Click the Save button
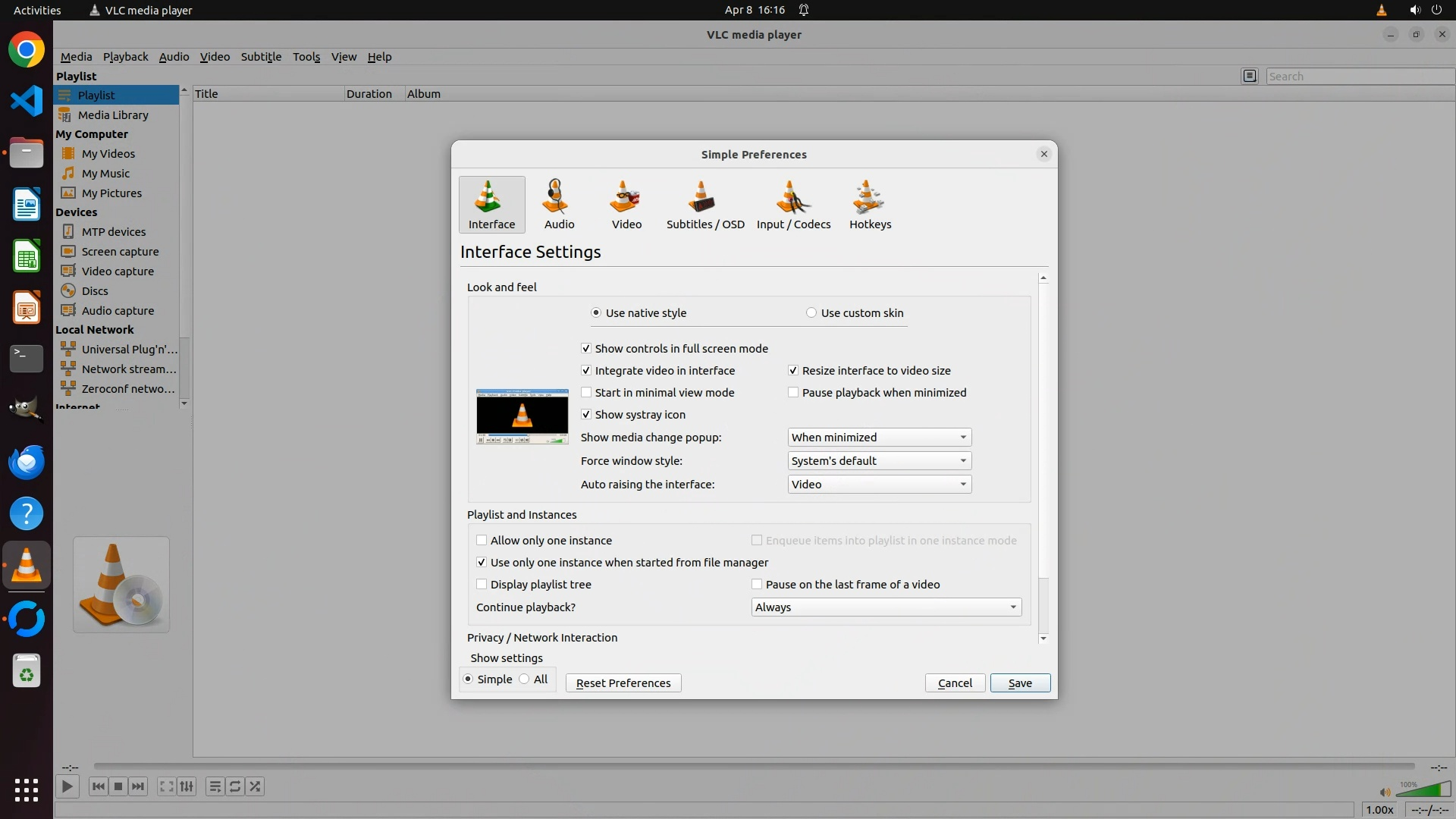This screenshot has height=819, width=1456. [x=1019, y=683]
